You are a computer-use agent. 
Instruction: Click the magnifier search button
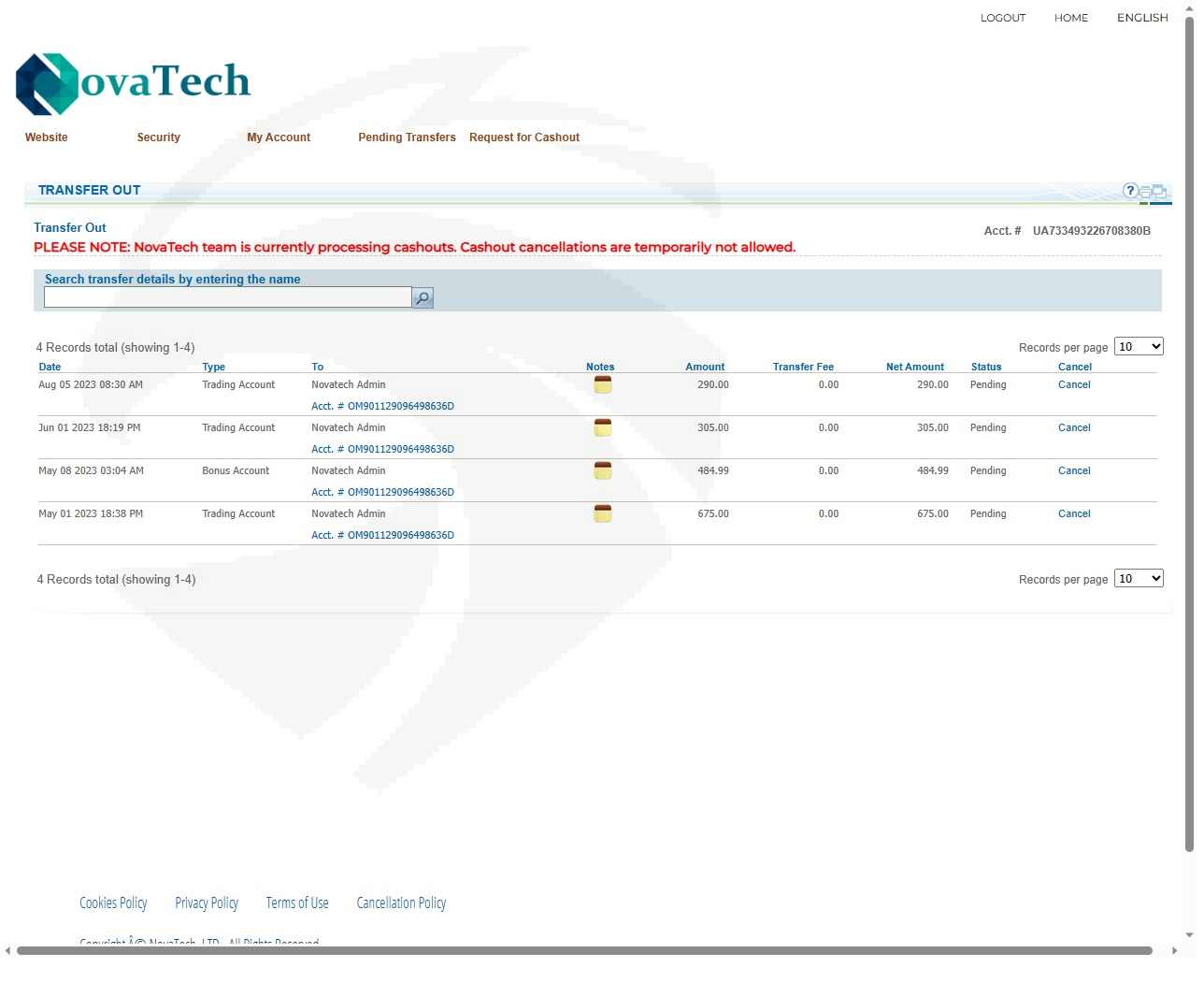point(423,298)
